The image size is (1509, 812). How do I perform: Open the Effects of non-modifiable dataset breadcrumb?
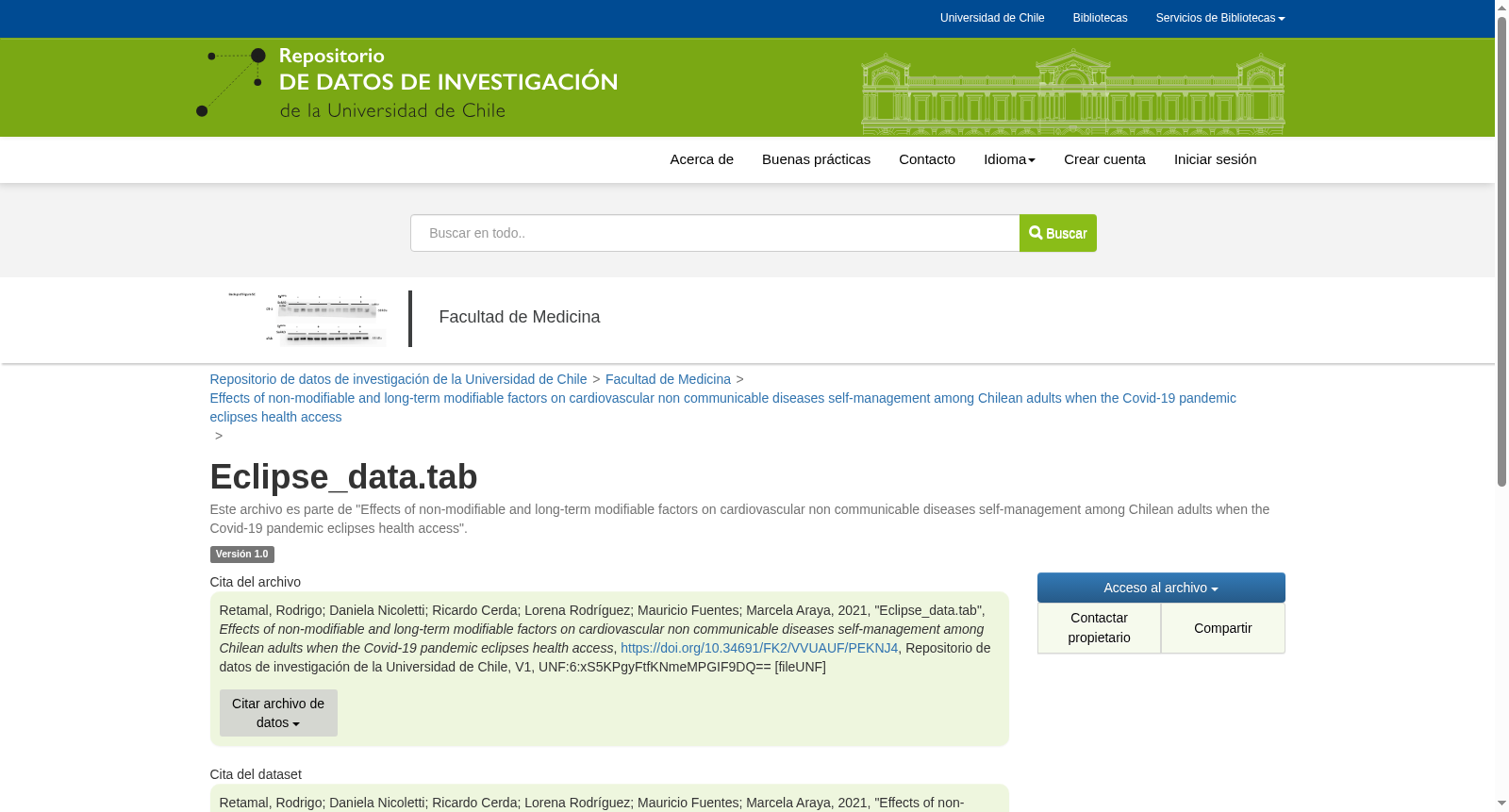coord(722,407)
